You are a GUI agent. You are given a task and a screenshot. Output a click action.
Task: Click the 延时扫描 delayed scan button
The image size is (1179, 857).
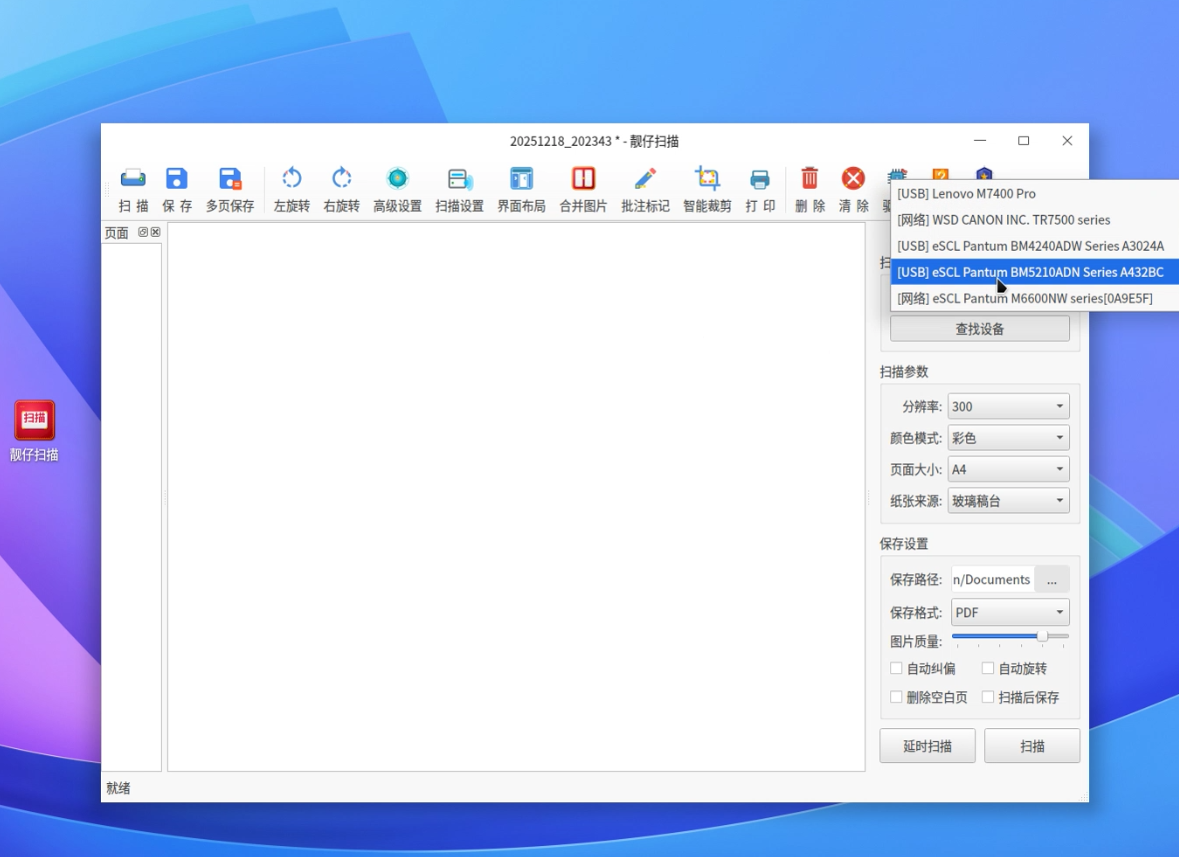pos(927,746)
